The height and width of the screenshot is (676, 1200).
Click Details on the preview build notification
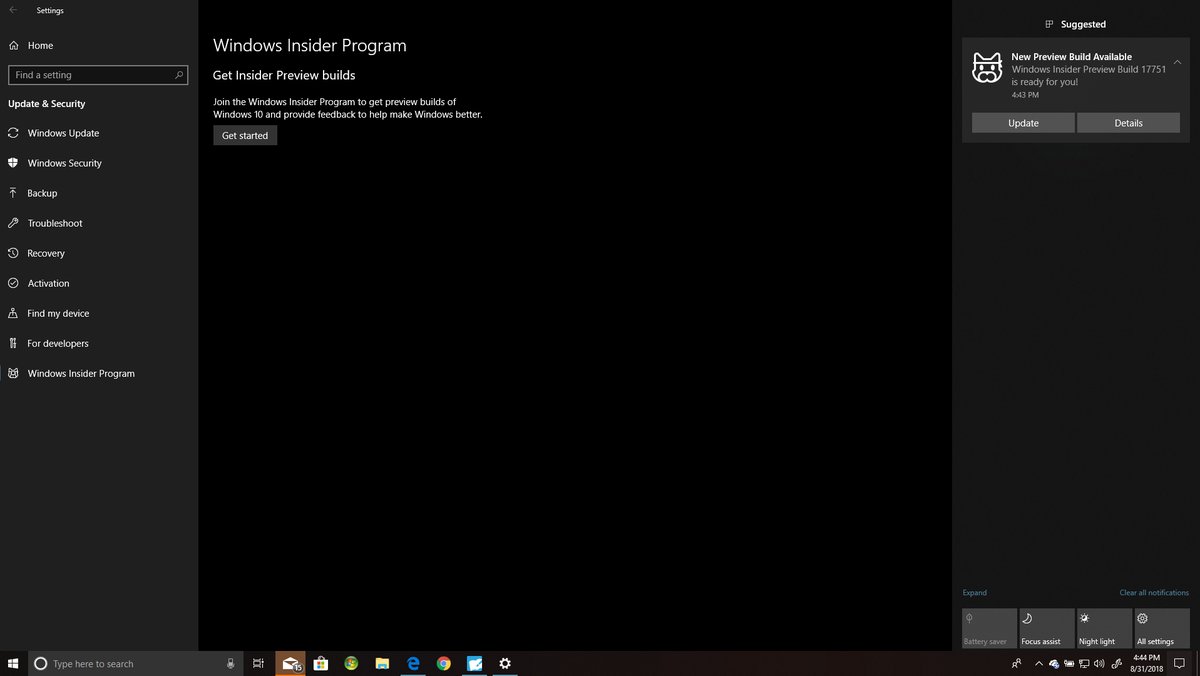pyautogui.click(x=1128, y=123)
